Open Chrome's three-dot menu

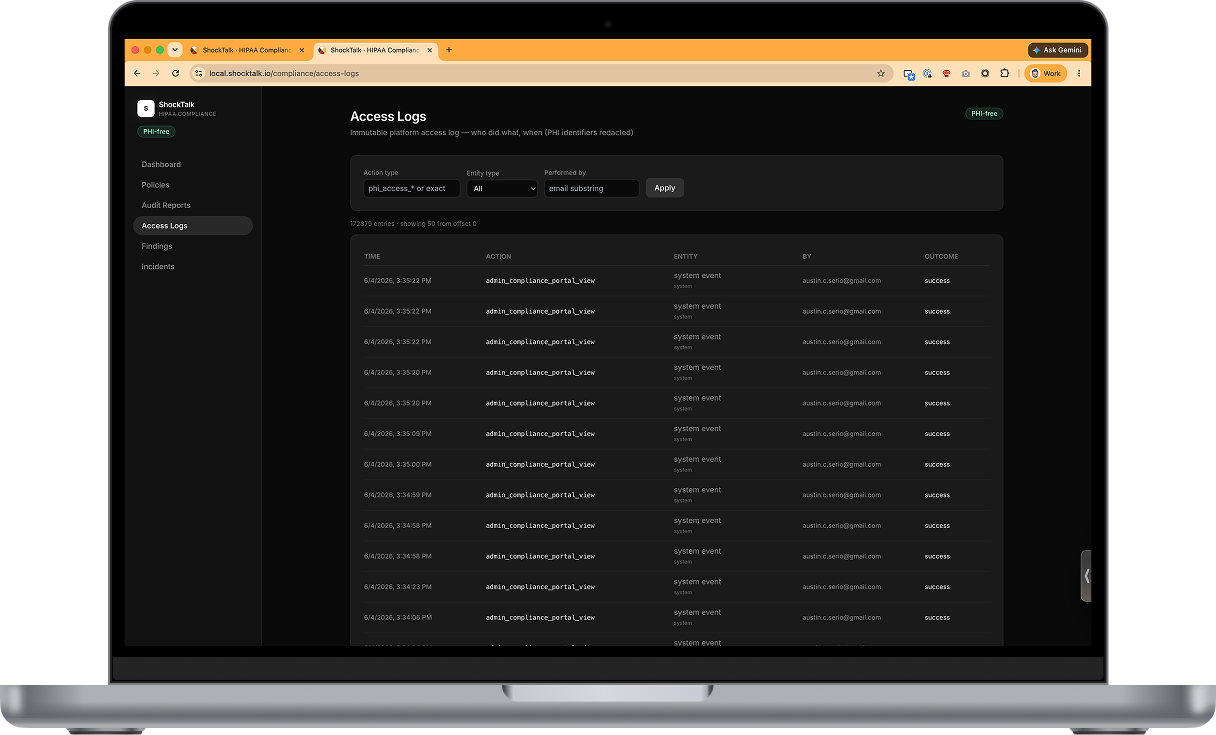pyautogui.click(x=1079, y=73)
